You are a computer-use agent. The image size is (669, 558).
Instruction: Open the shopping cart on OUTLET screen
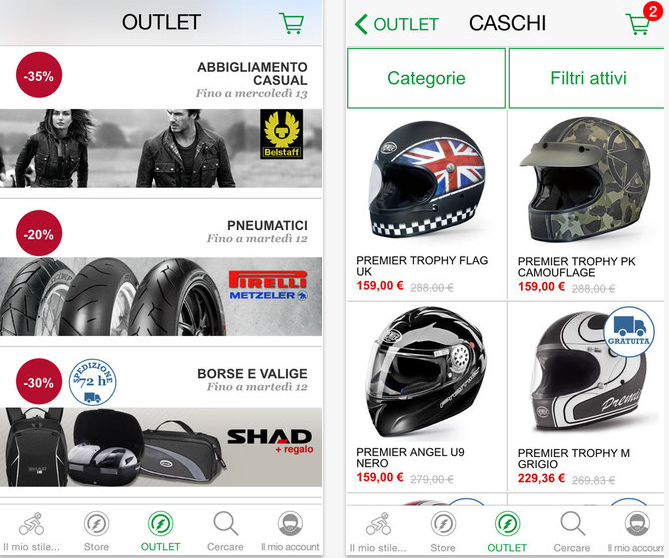[291, 23]
